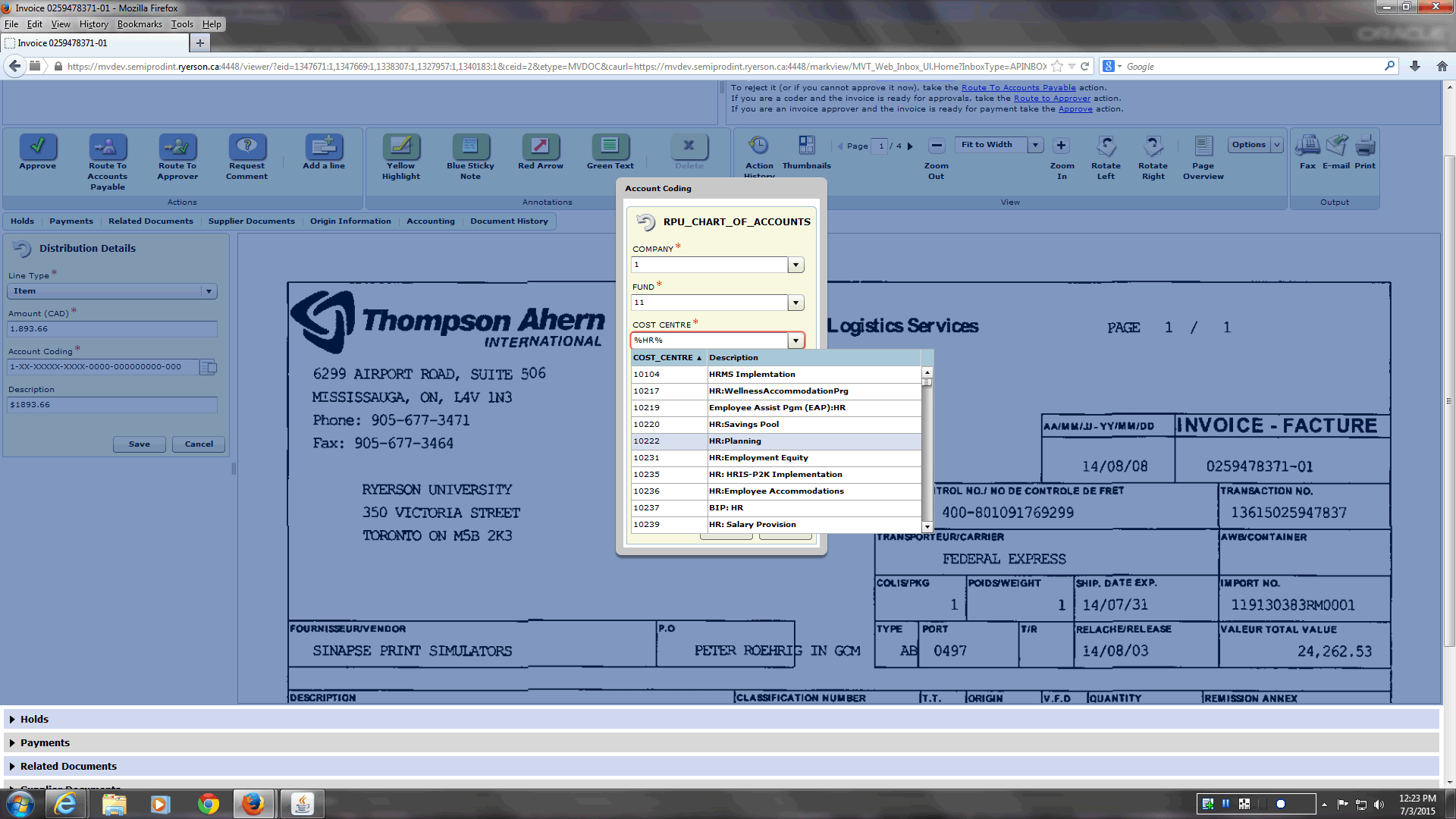
Task: Open the Fit to Width zoom dropdown
Action: [x=1036, y=145]
